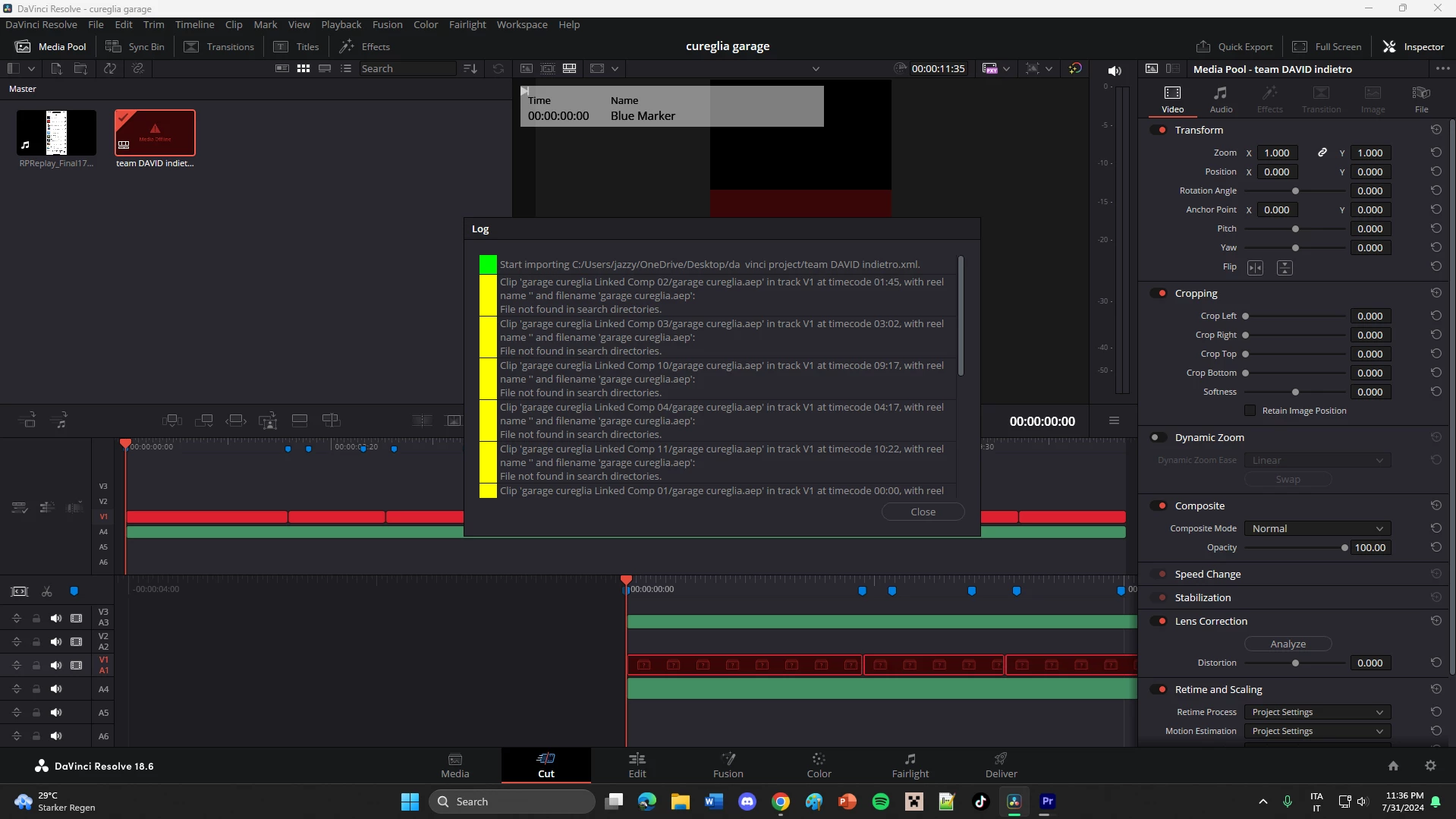Image resolution: width=1456 pixels, height=819 pixels.
Task: Toggle the Composite section on/off
Action: (1159, 506)
